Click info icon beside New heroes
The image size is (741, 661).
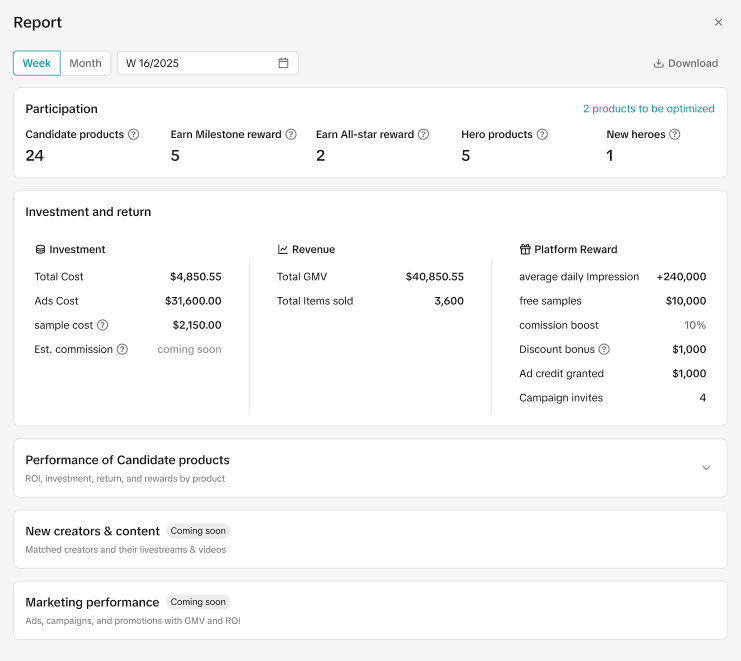675,134
